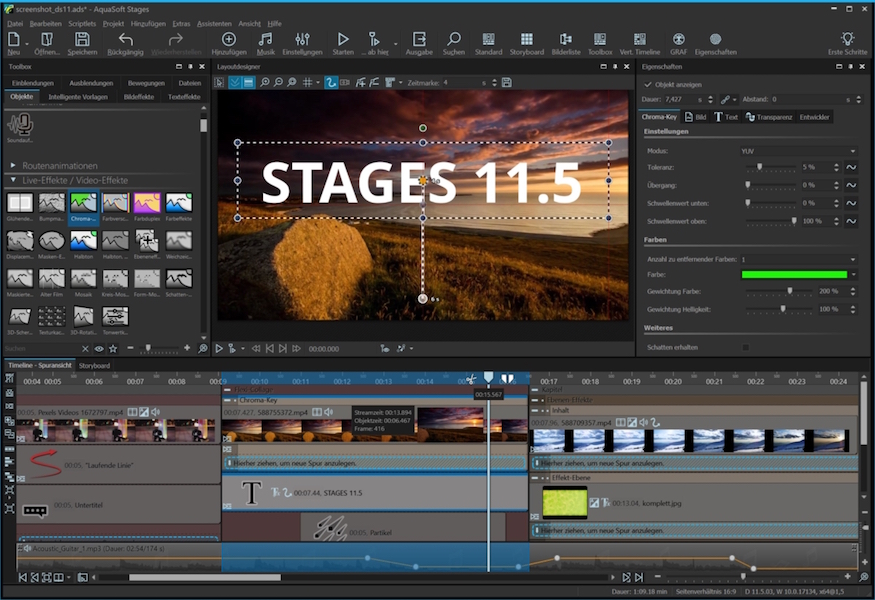Click Toleranz slider handle

[759, 167]
